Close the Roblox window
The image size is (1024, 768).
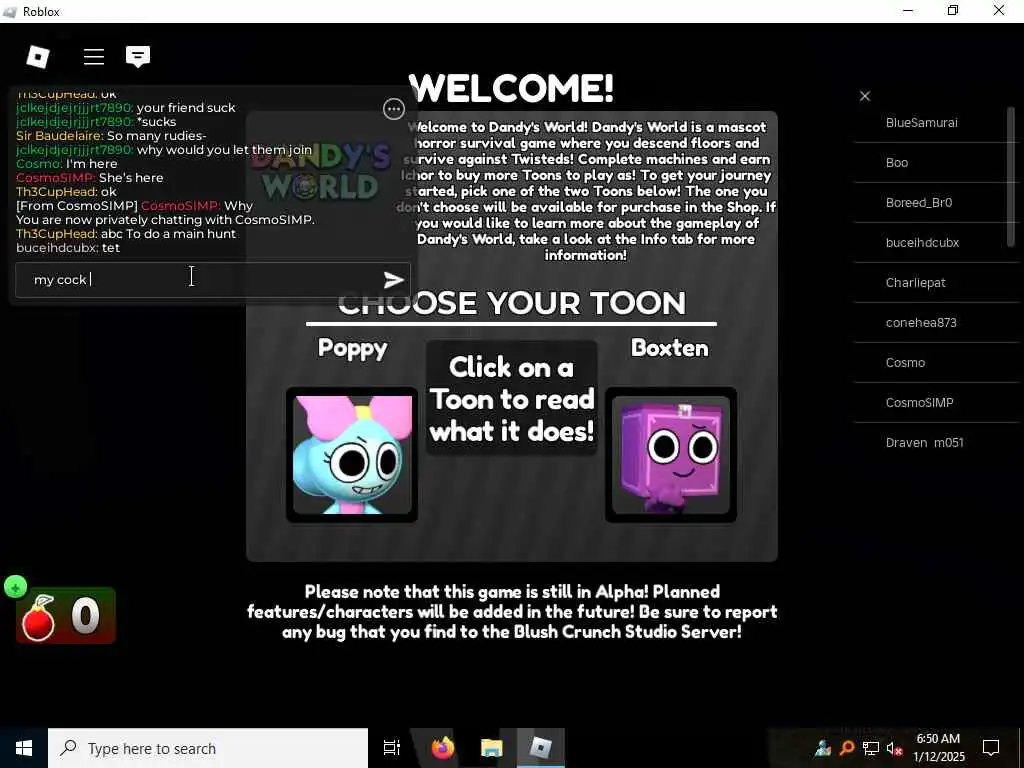click(x=999, y=11)
